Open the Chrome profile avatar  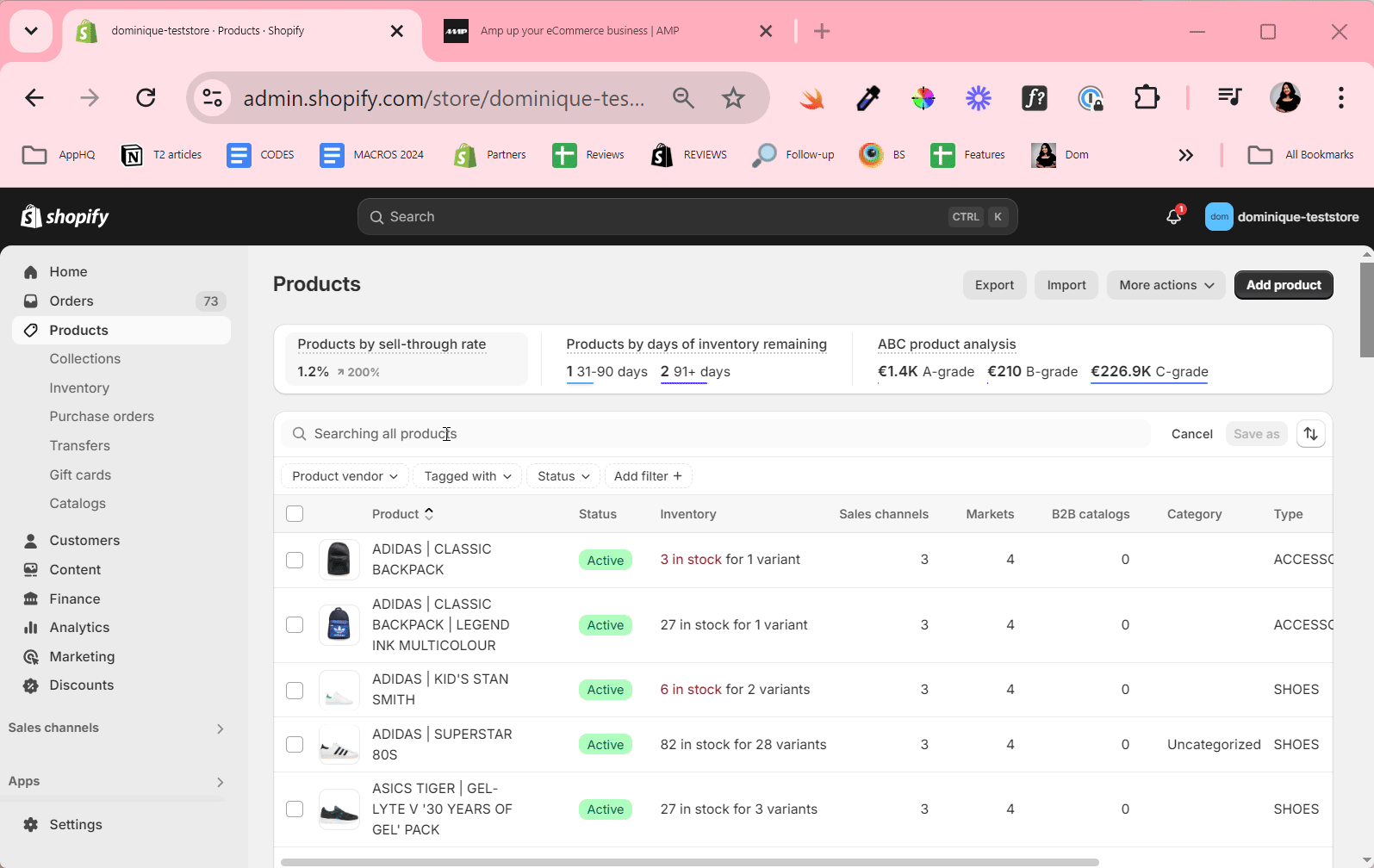(x=1285, y=97)
